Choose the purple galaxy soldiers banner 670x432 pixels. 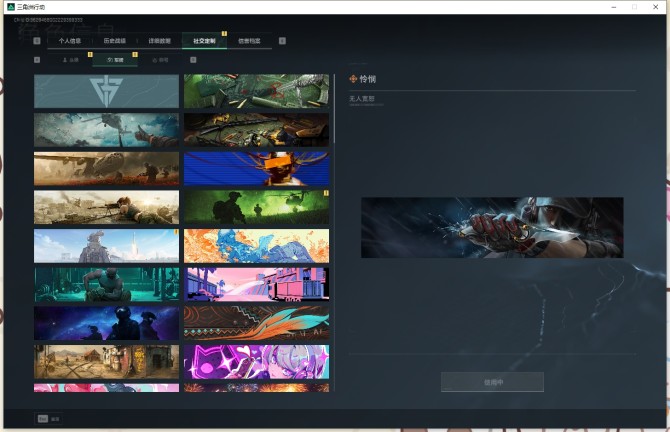point(106,323)
